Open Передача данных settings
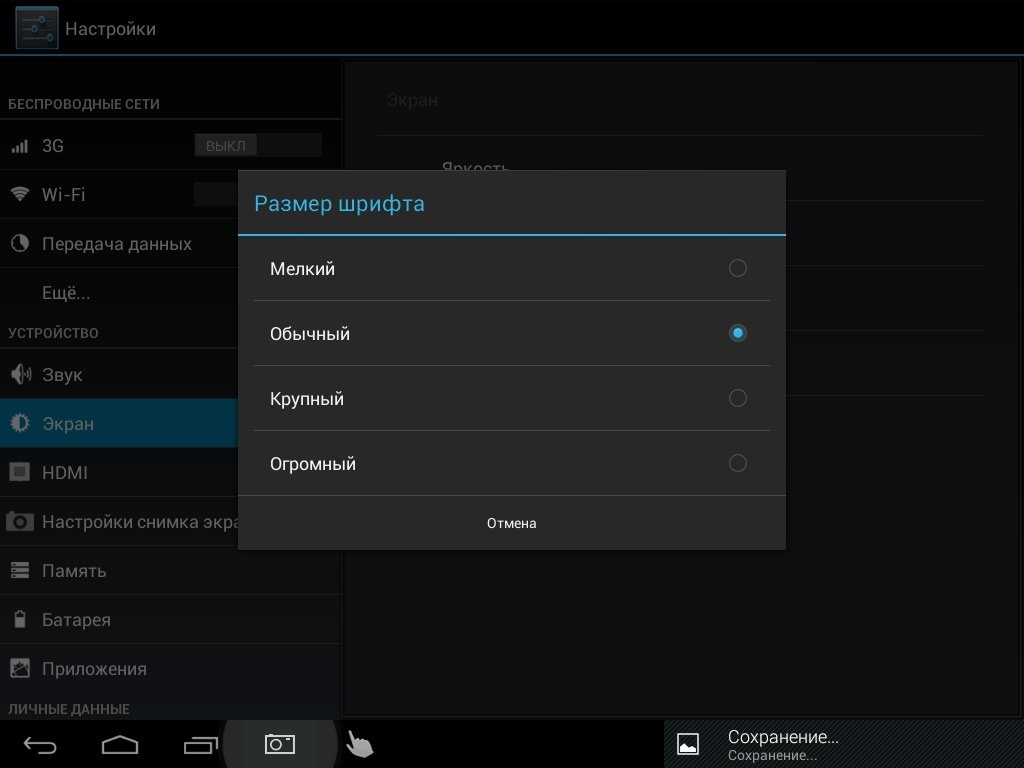Image resolution: width=1024 pixels, height=768 pixels. point(116,244)
